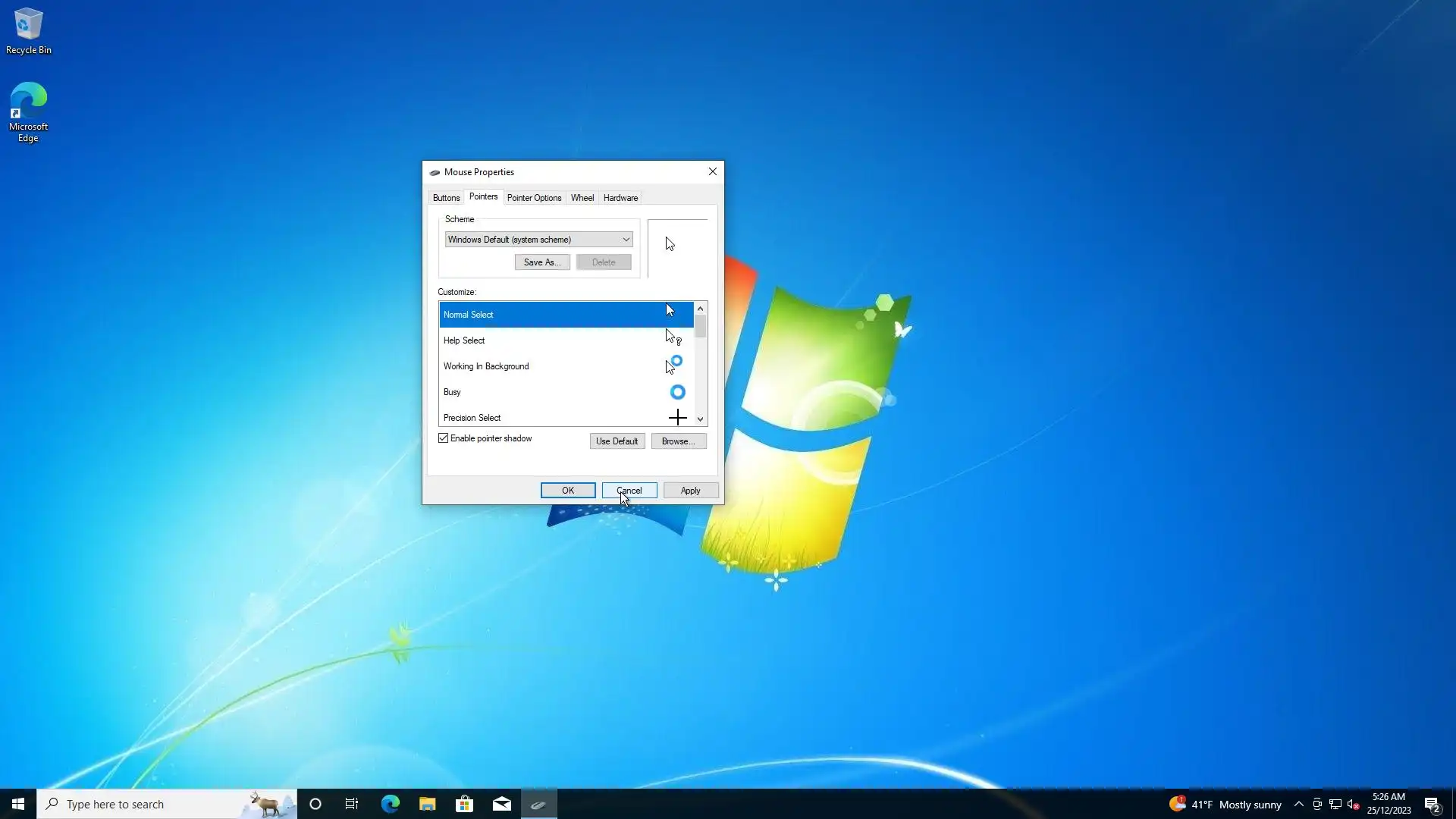Click the Use Default button
The height and width of the screenshot is (819, 1456).
(x=617, y=441)
